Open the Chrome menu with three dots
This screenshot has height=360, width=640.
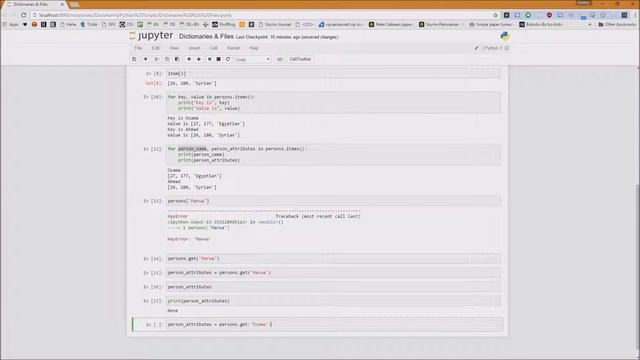(635, 15)
